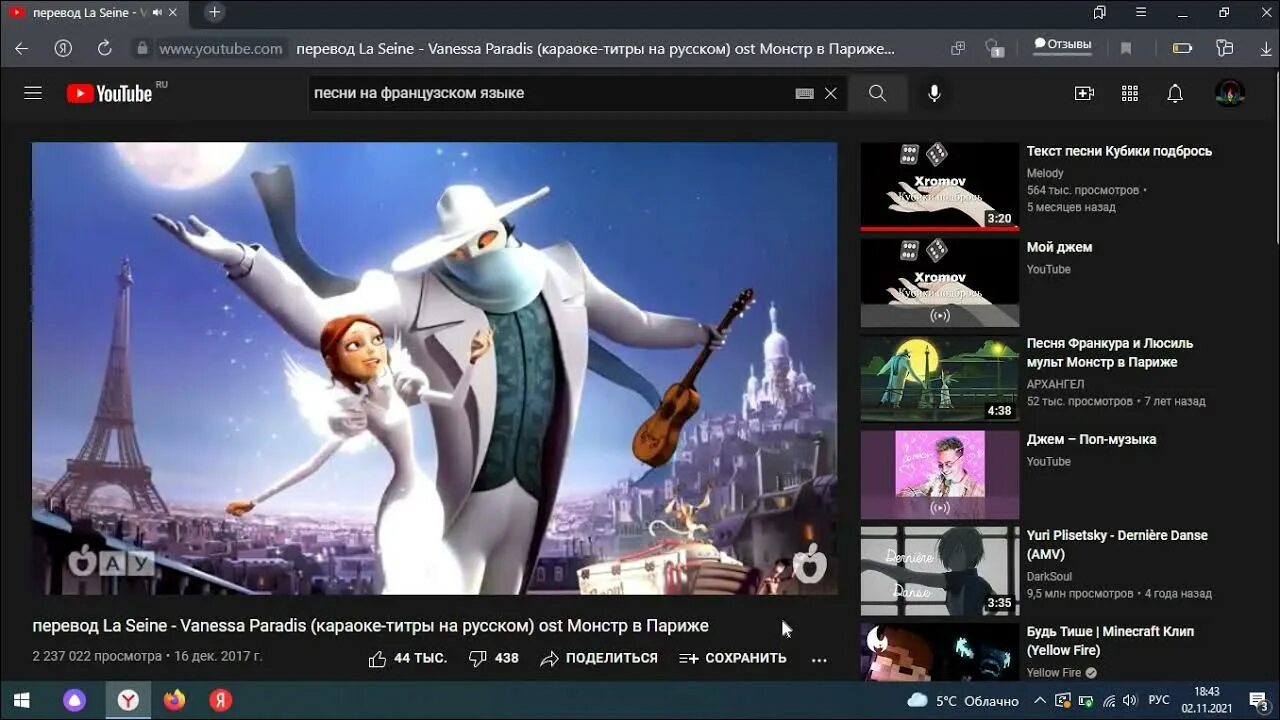Open the Create video camera icon
Screen dimensions: 1280x720
pos(1084,93)
